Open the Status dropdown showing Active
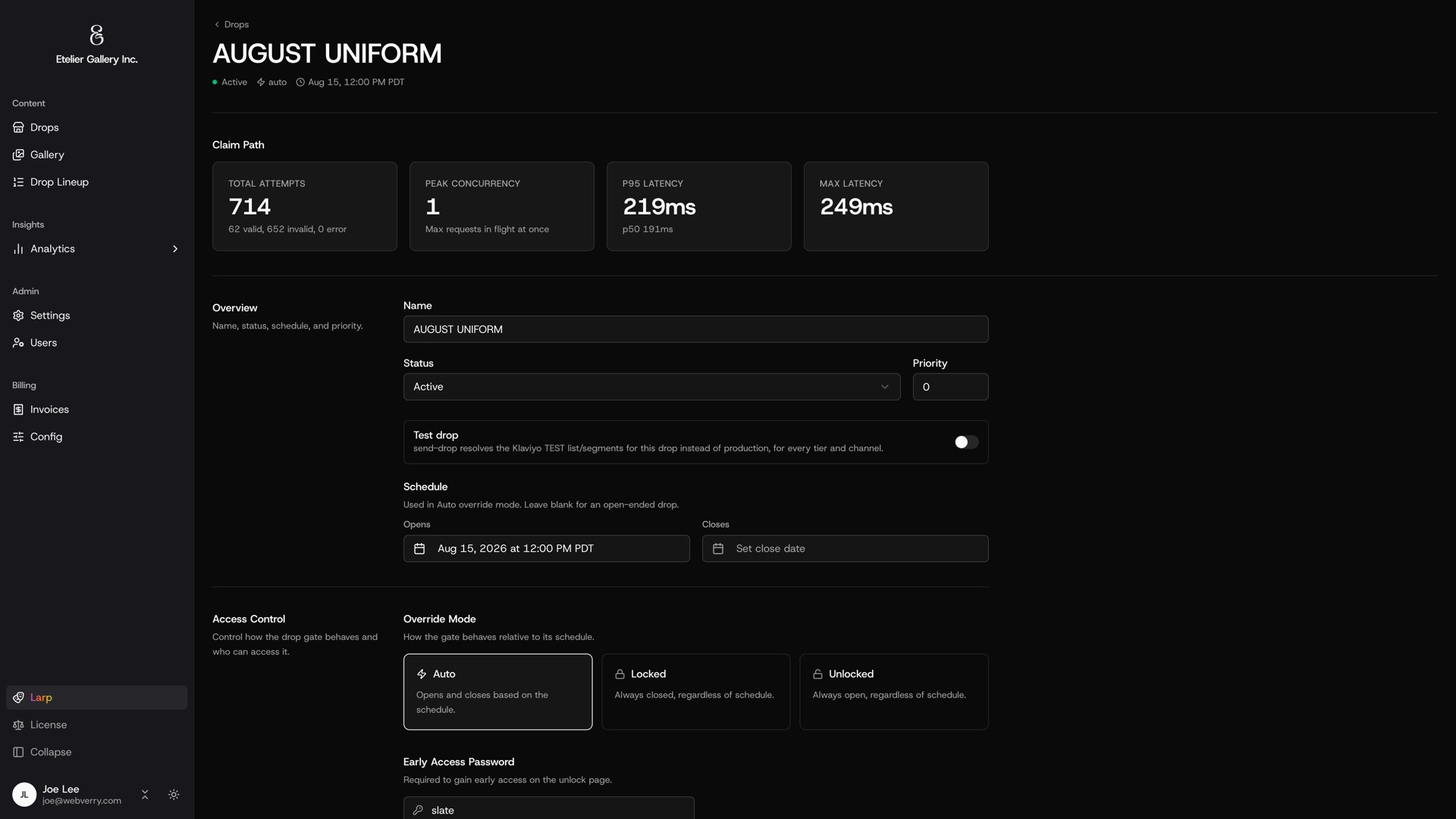 pos(651,387)
